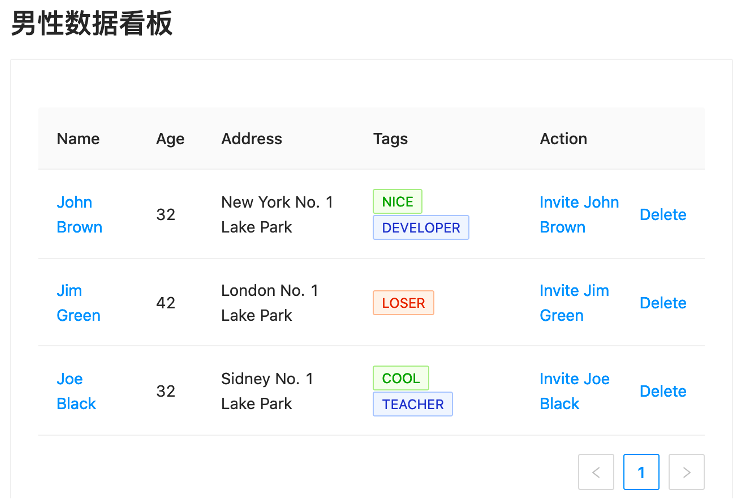Click the red LOSER tag
Viewport: 741px width, 499px height.
point(403,303)
